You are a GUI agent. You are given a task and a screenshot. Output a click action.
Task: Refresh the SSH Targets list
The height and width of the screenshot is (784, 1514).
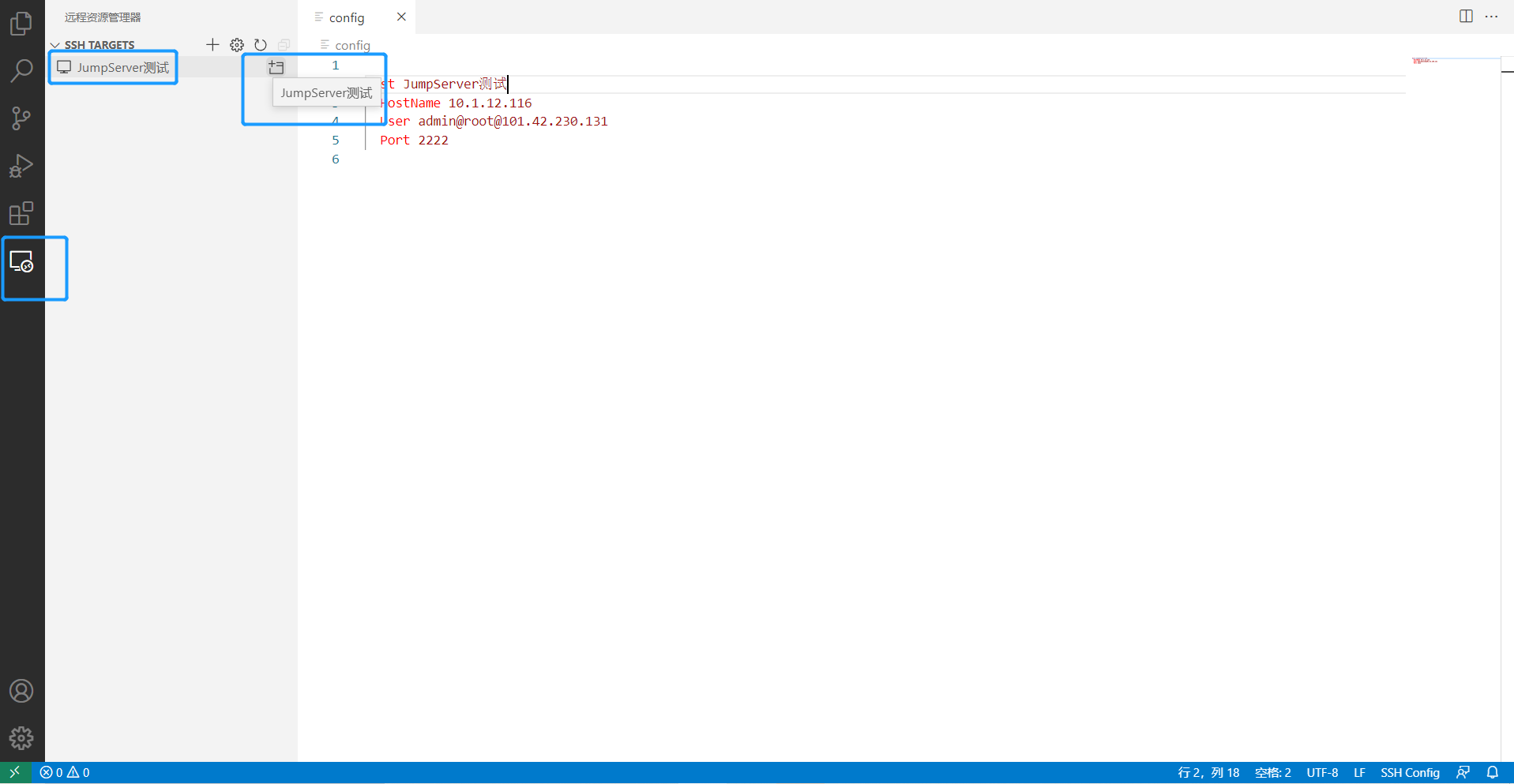click(x=261, y=45)
